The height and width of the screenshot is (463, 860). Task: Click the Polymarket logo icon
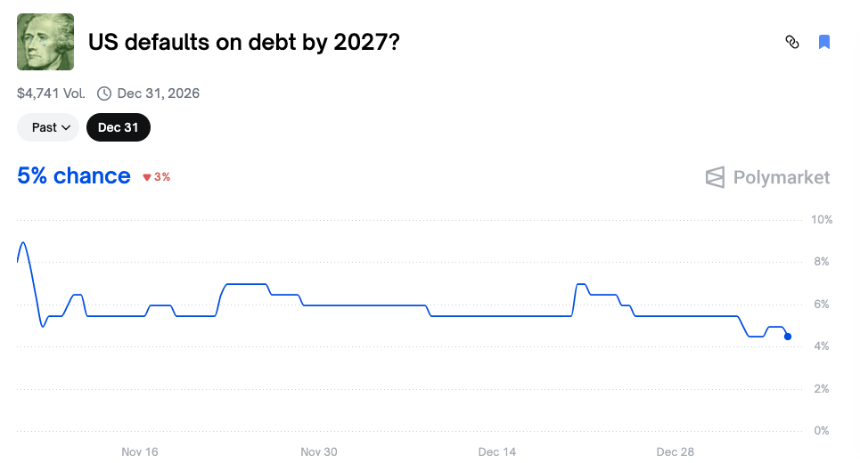[x=715, y=178]
